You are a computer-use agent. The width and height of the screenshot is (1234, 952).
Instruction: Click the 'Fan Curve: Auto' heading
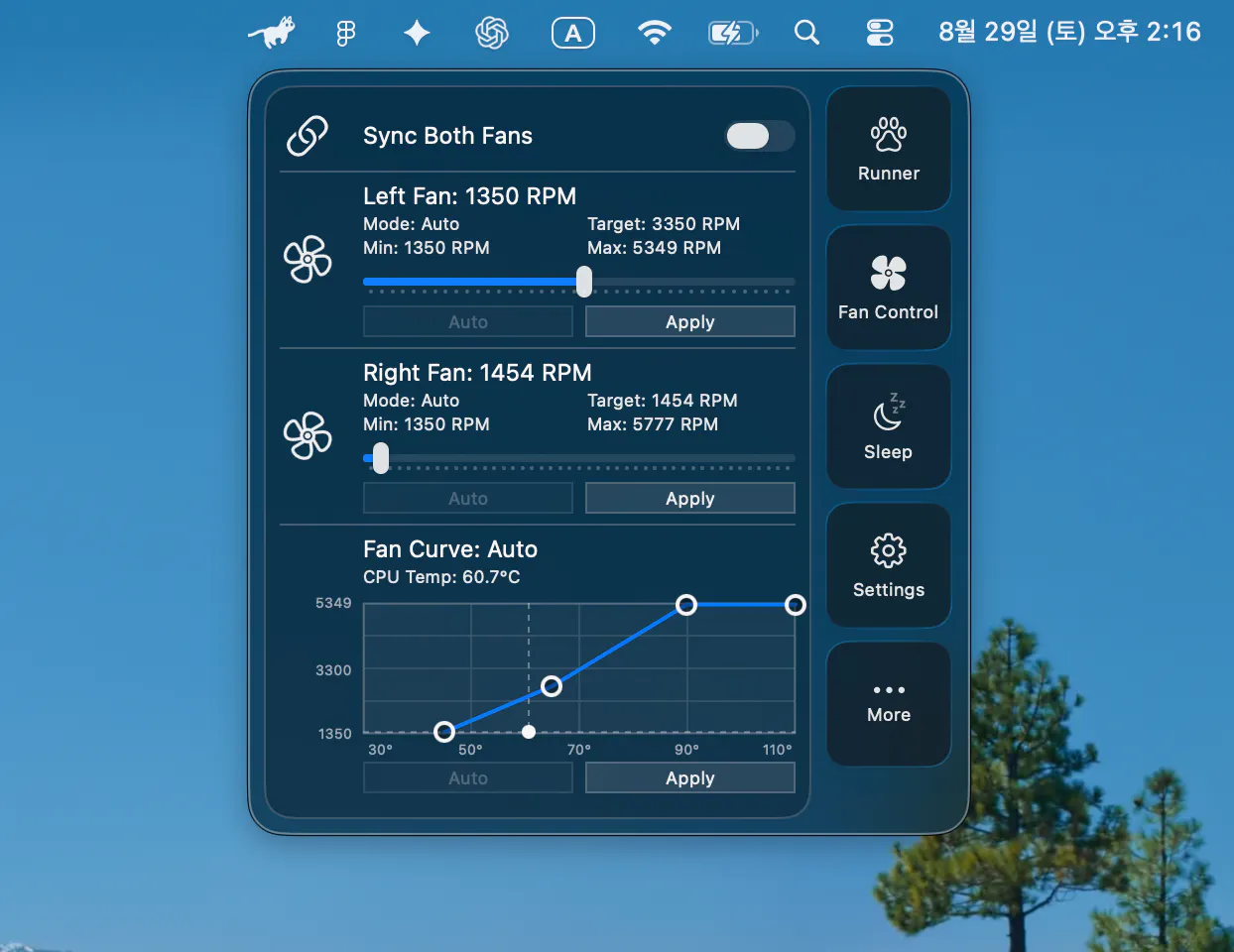[450, 549]
